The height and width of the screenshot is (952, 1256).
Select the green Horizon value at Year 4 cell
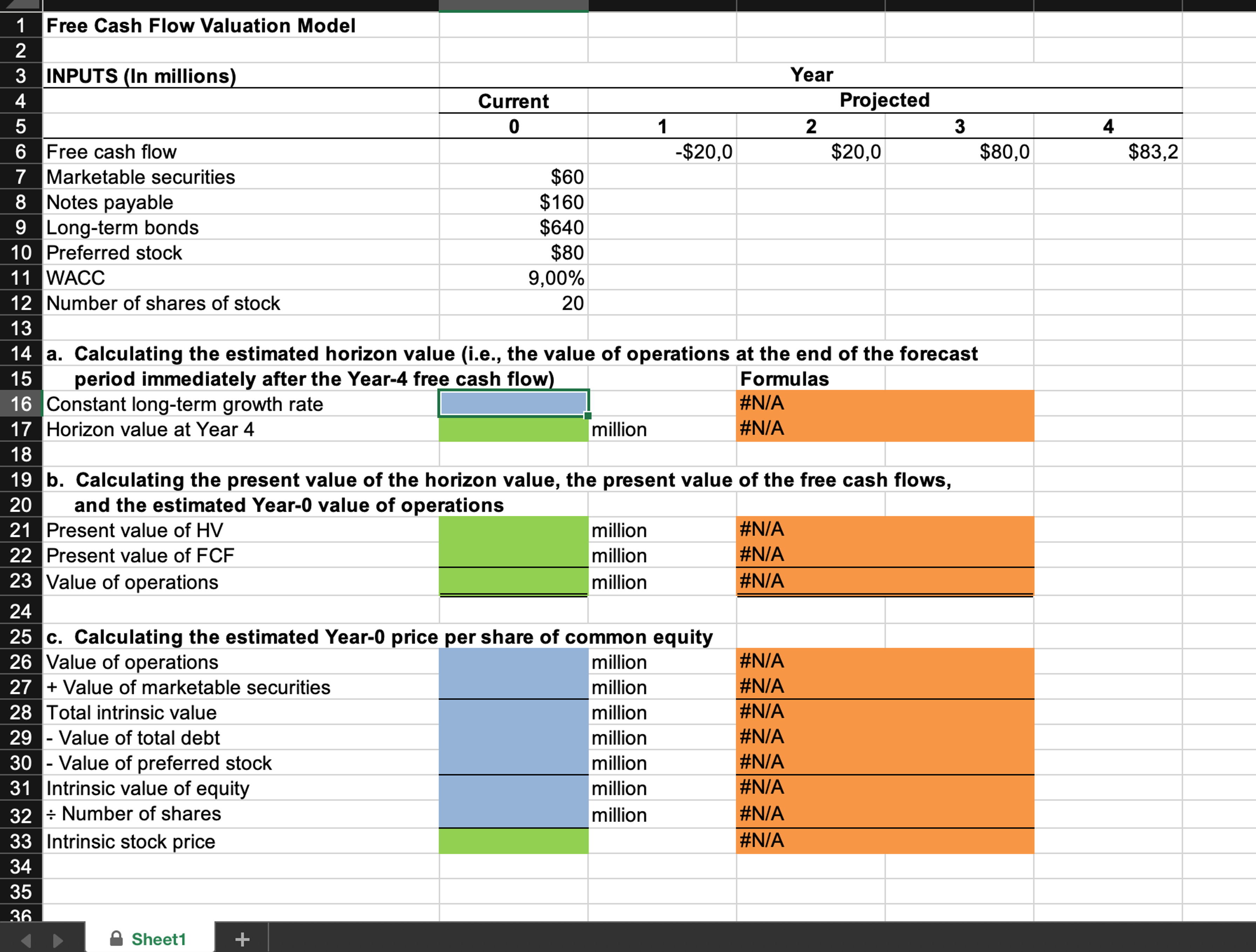(512, 429)
